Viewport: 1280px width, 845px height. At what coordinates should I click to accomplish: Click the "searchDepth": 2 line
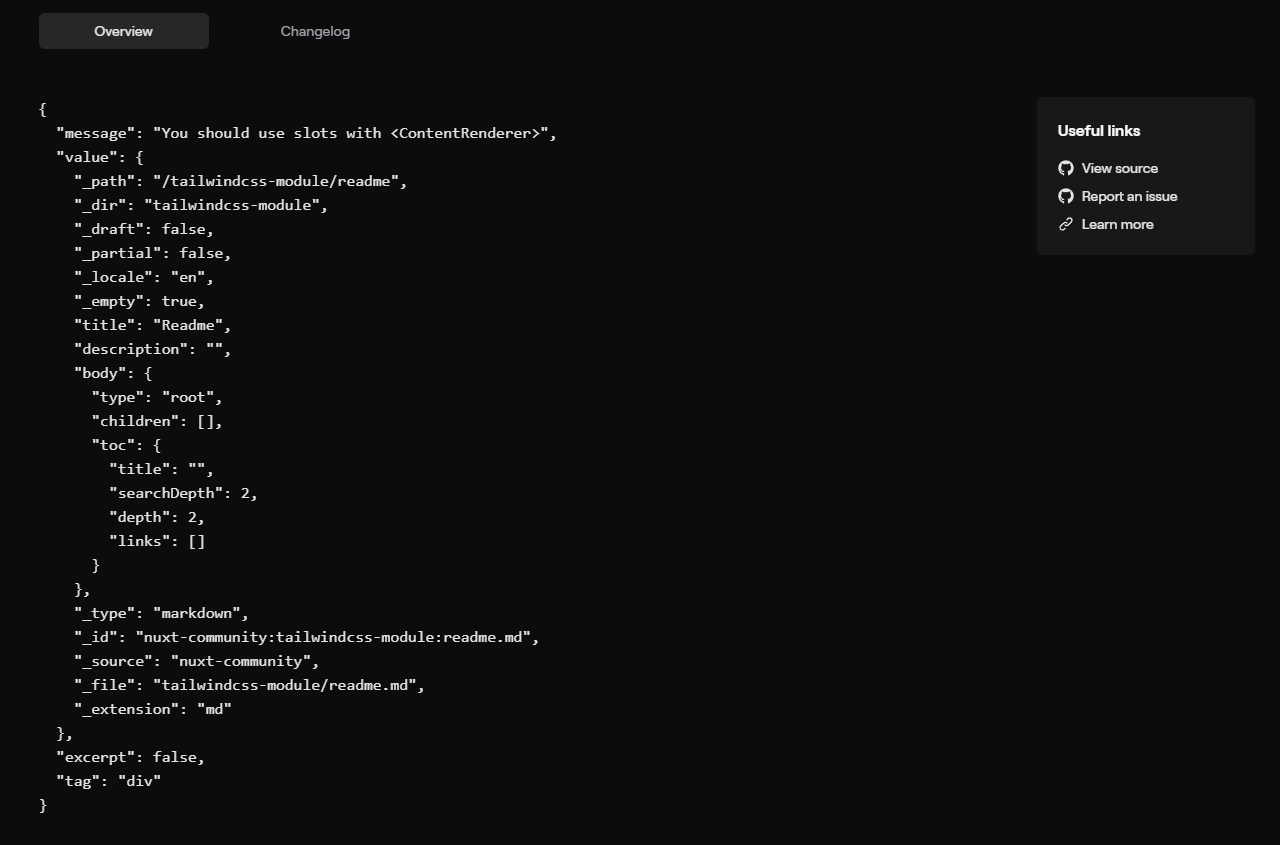[x=183, y=493]
